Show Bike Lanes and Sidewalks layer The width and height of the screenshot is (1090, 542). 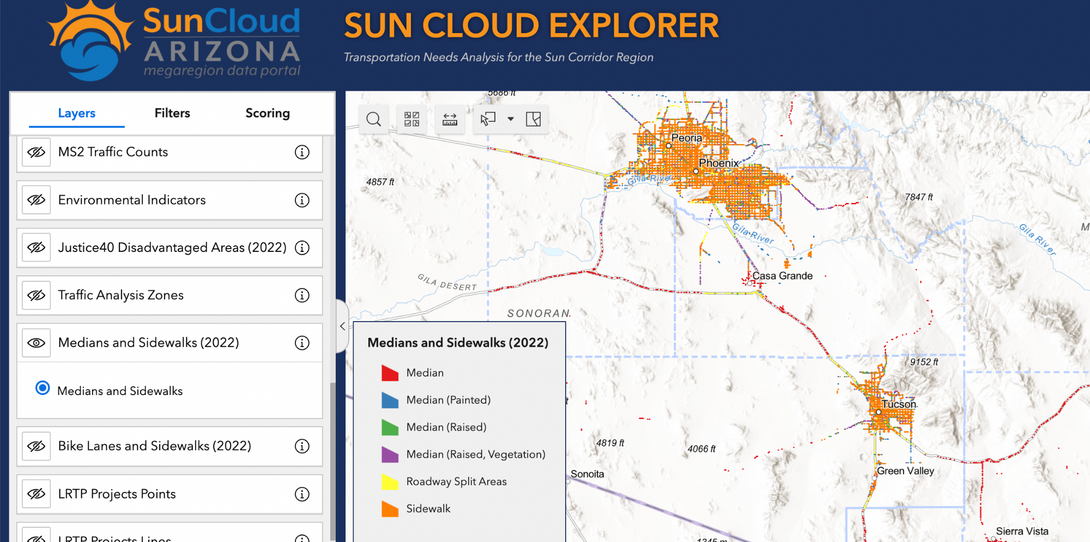tap(36, 446)
